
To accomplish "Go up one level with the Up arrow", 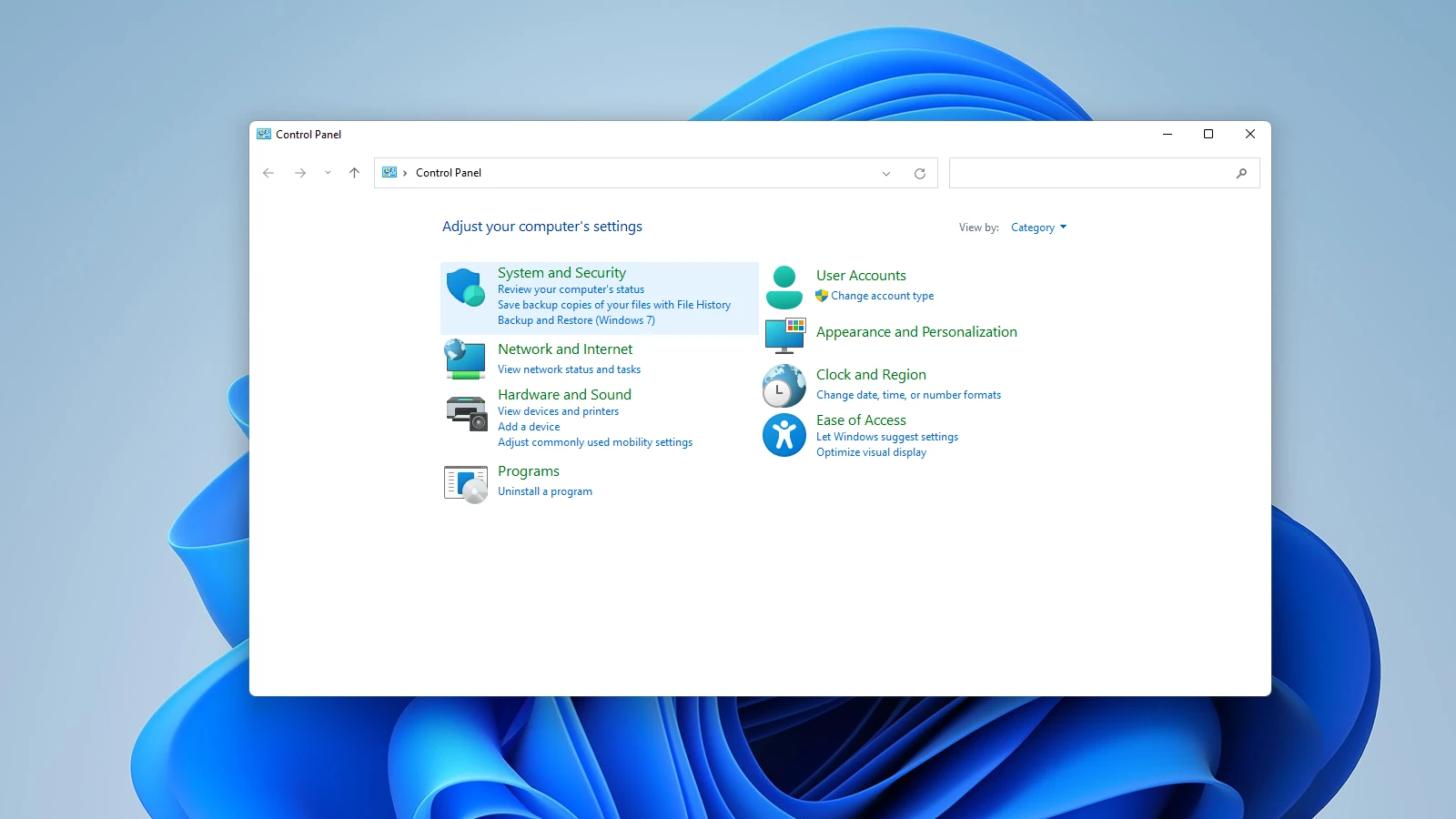I will tap(355, 173).
